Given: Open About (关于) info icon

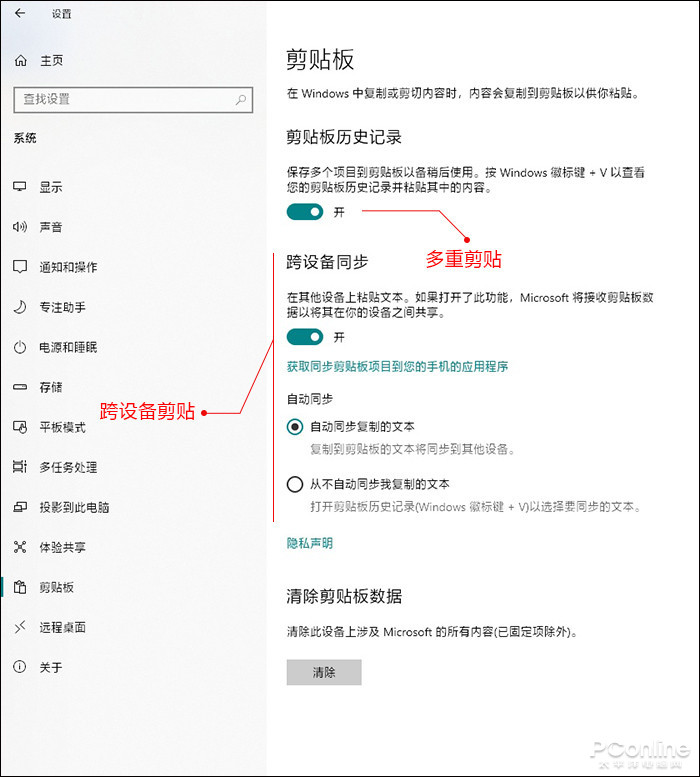Looking at the screenshot, I should pos(20,667).
